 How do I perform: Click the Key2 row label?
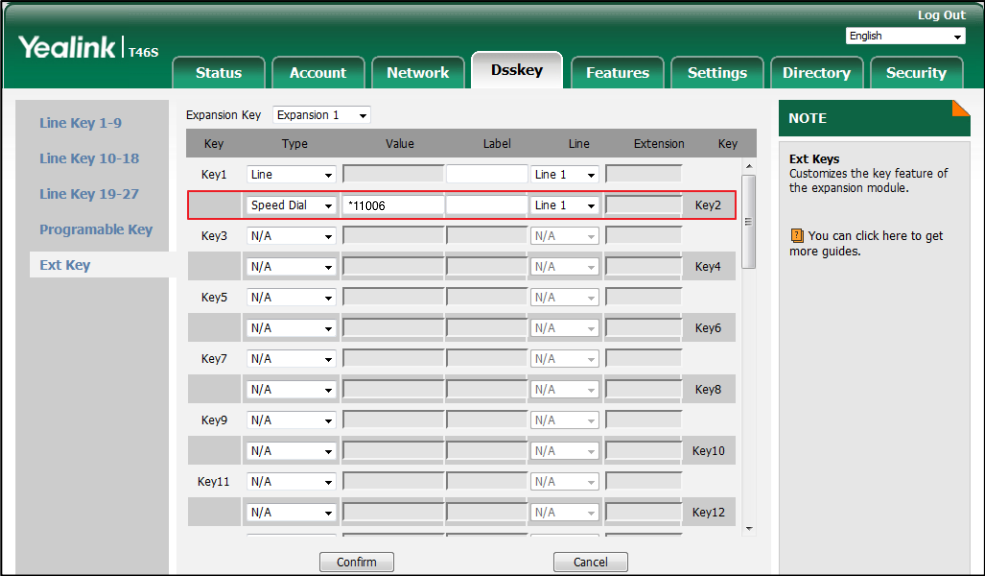click(708, 205)
